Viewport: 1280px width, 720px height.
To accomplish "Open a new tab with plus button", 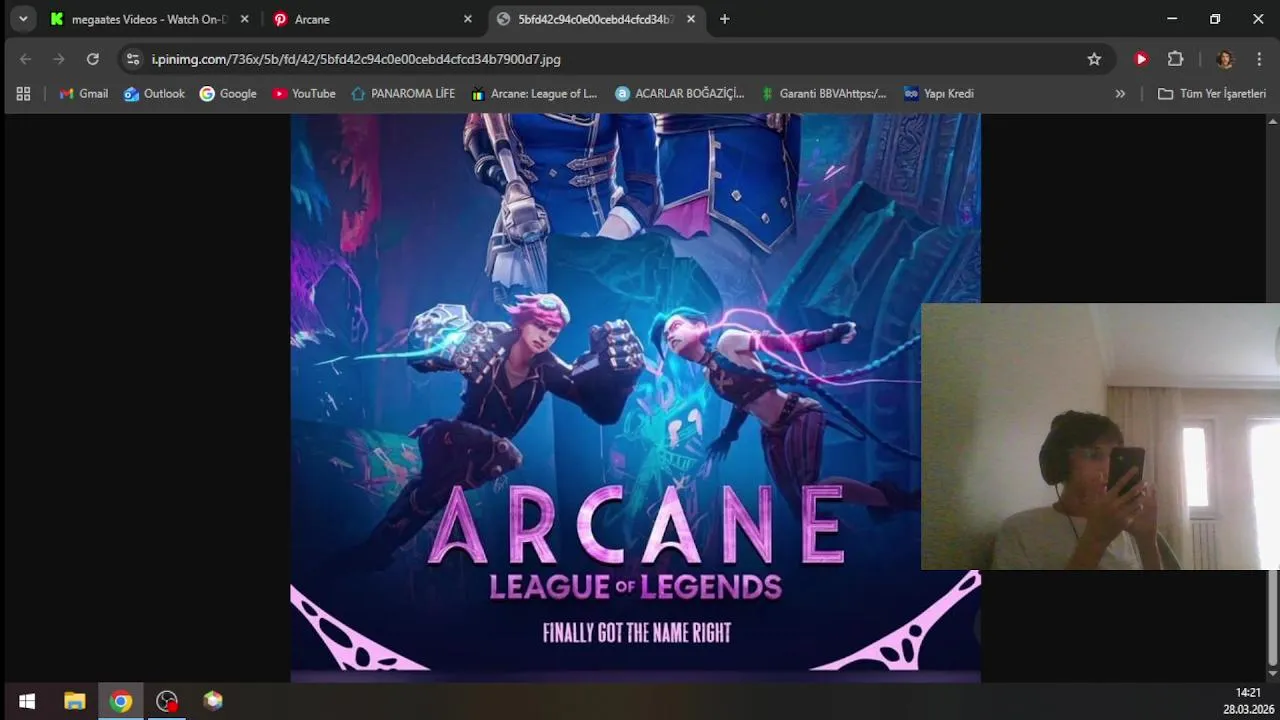I will [x=725, y=19].
